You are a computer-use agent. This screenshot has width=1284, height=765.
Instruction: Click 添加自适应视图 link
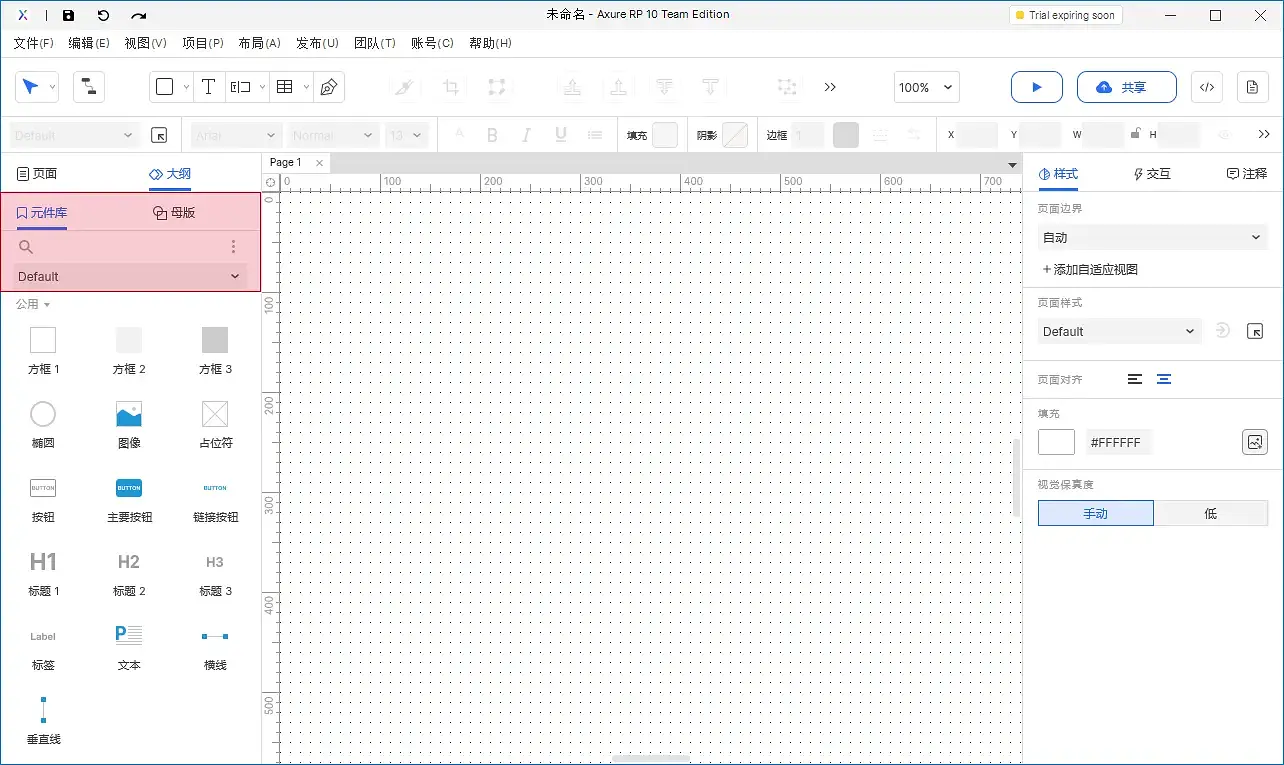[1089, 268]
